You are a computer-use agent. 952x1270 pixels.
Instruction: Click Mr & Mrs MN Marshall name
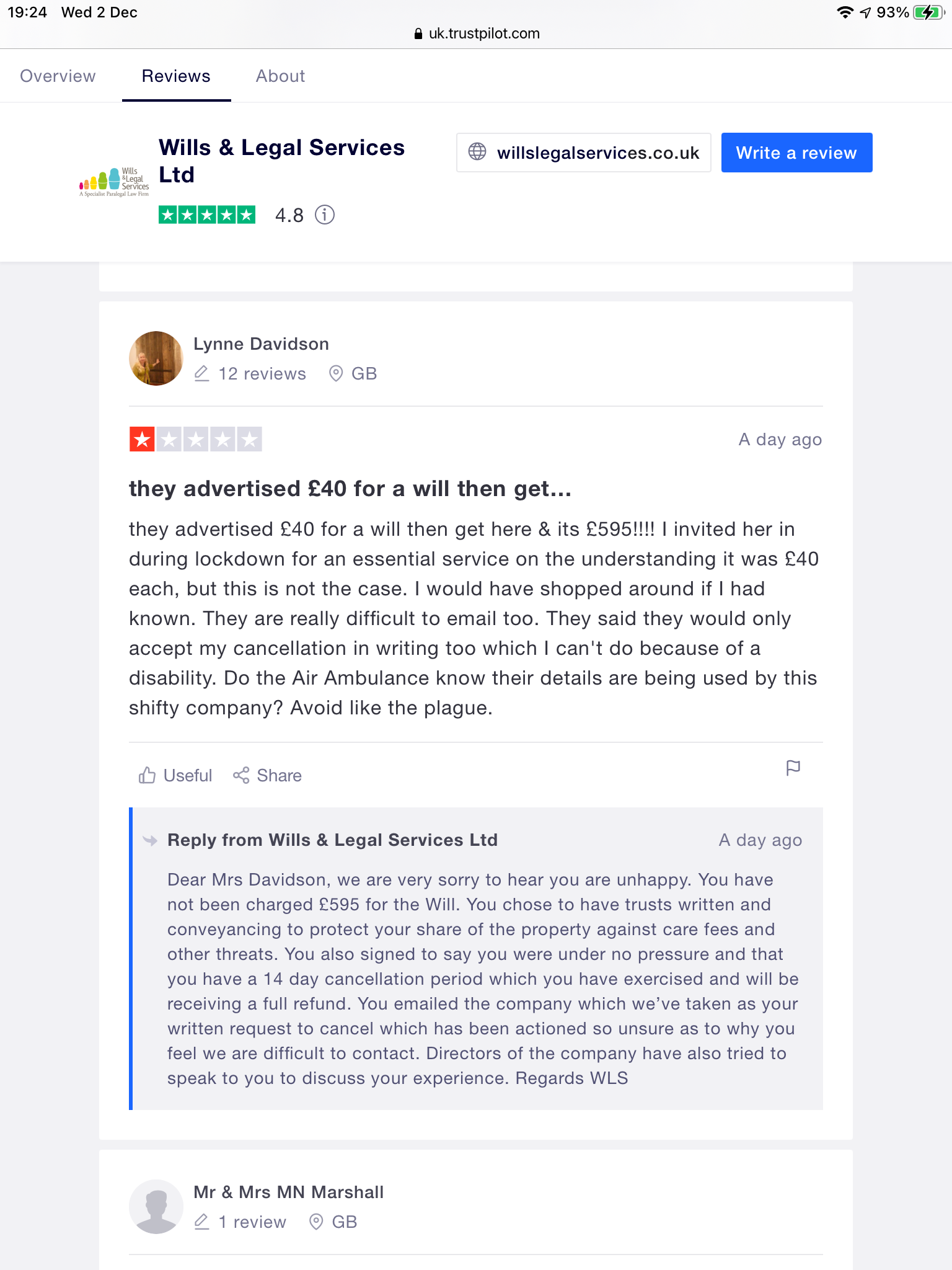tap(288, 1192)
